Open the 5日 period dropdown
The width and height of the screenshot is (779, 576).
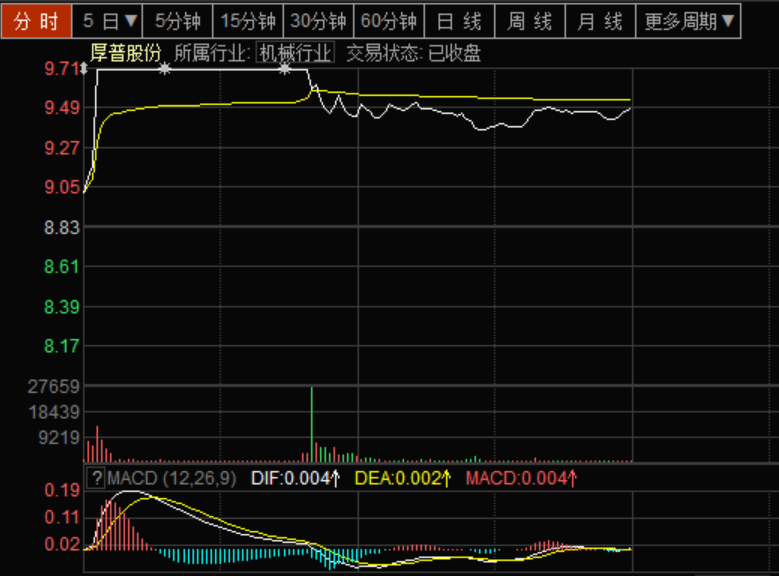(107, 21)
